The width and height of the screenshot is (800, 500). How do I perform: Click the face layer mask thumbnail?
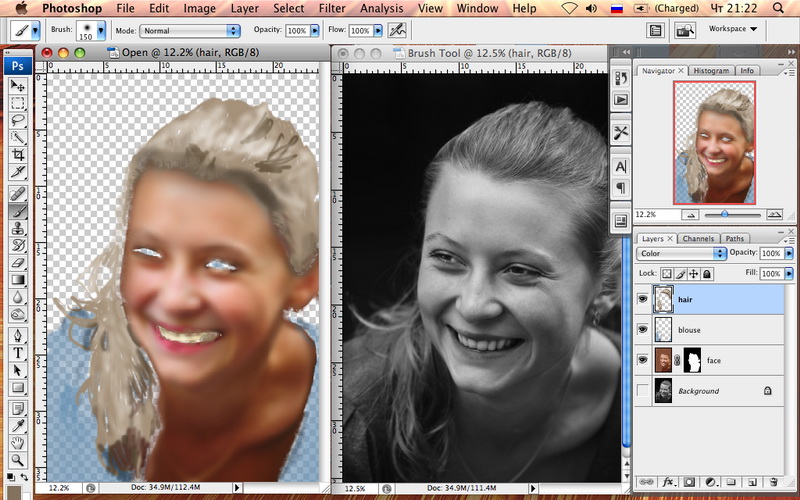(x=691, y=360)
